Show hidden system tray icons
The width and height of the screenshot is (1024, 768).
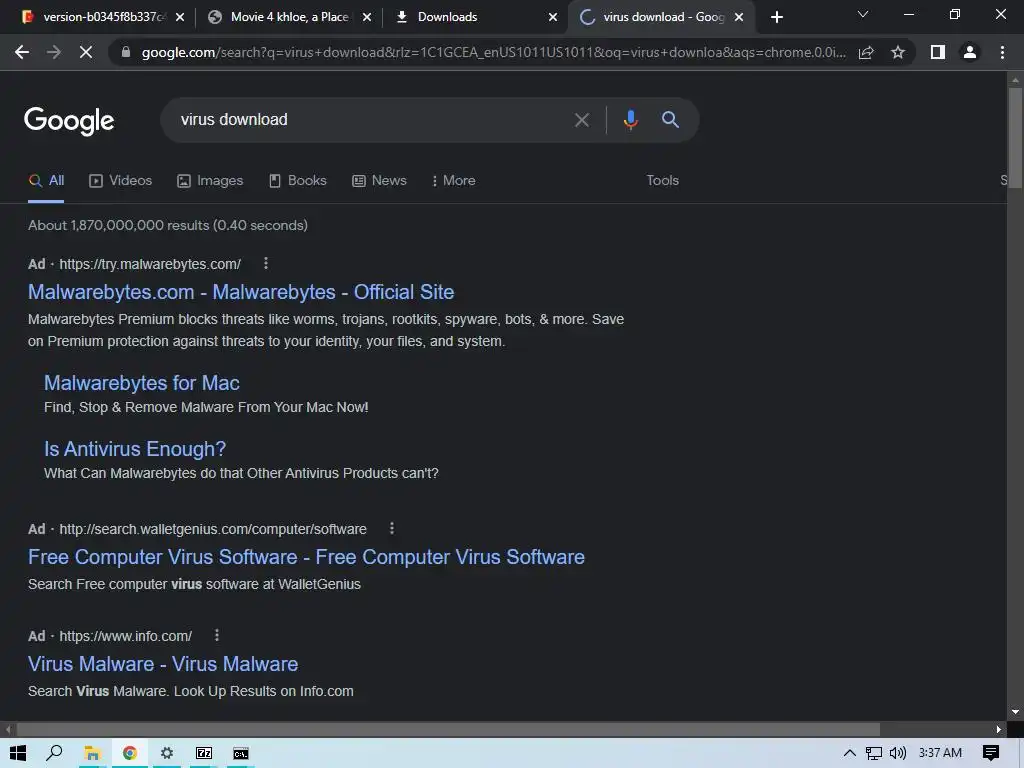849,753
